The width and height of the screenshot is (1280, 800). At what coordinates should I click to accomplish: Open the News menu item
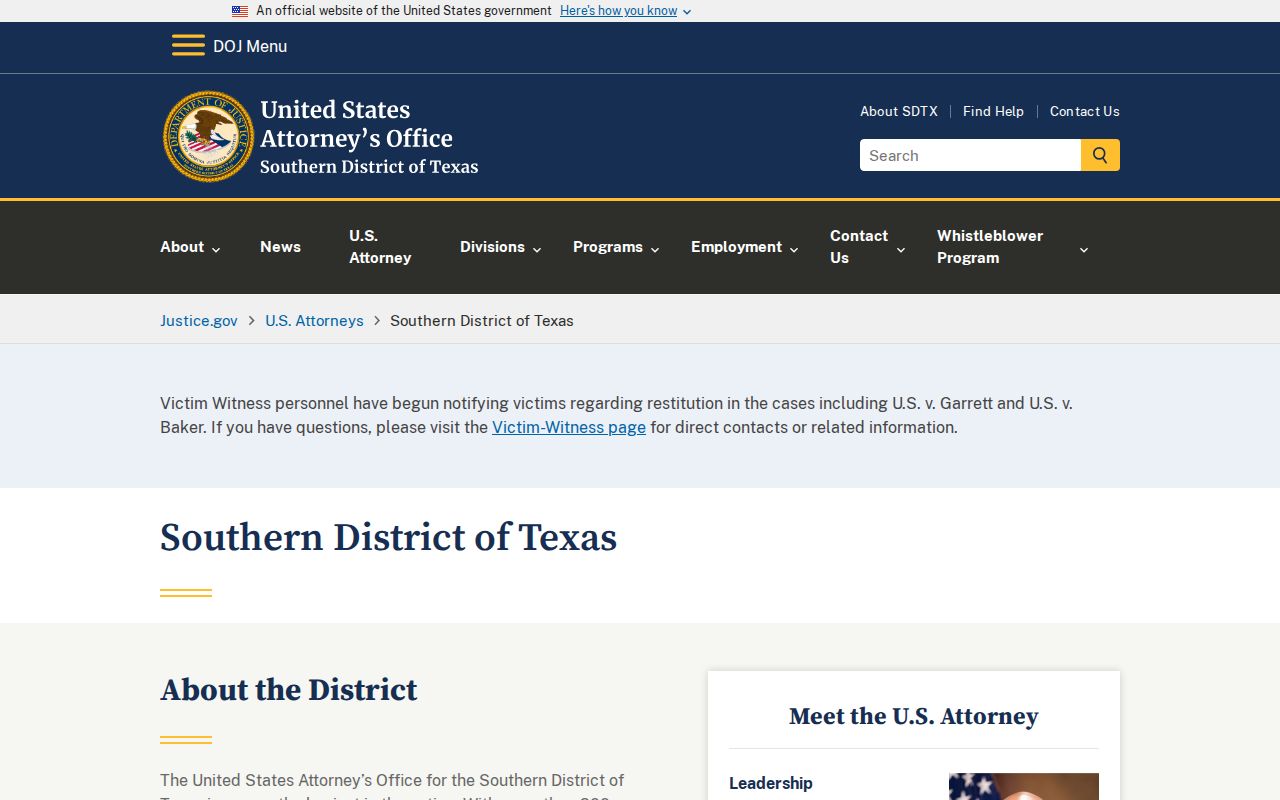280,247
